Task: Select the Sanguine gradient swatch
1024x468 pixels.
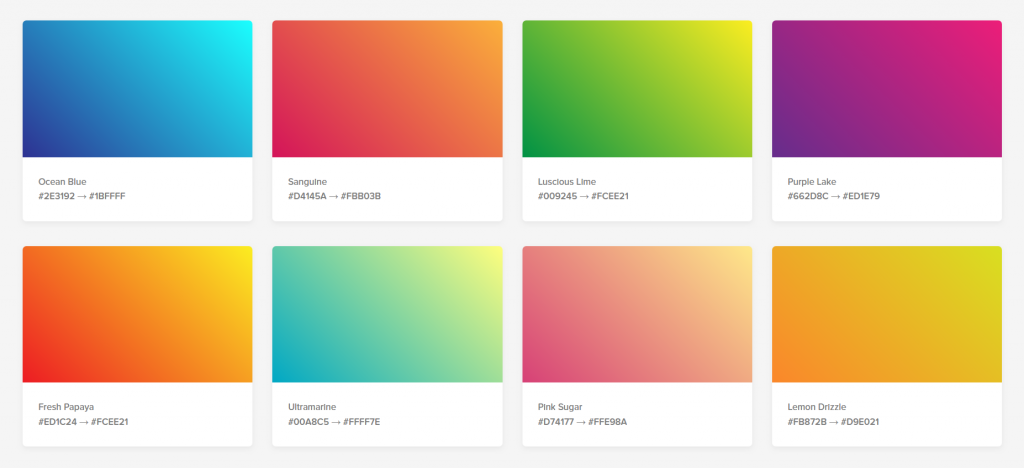Action: pos(387,89)
